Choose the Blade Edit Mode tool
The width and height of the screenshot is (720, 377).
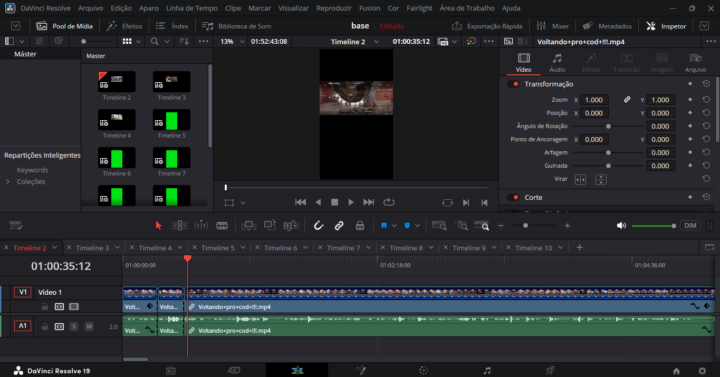click(x=222, y=225)
